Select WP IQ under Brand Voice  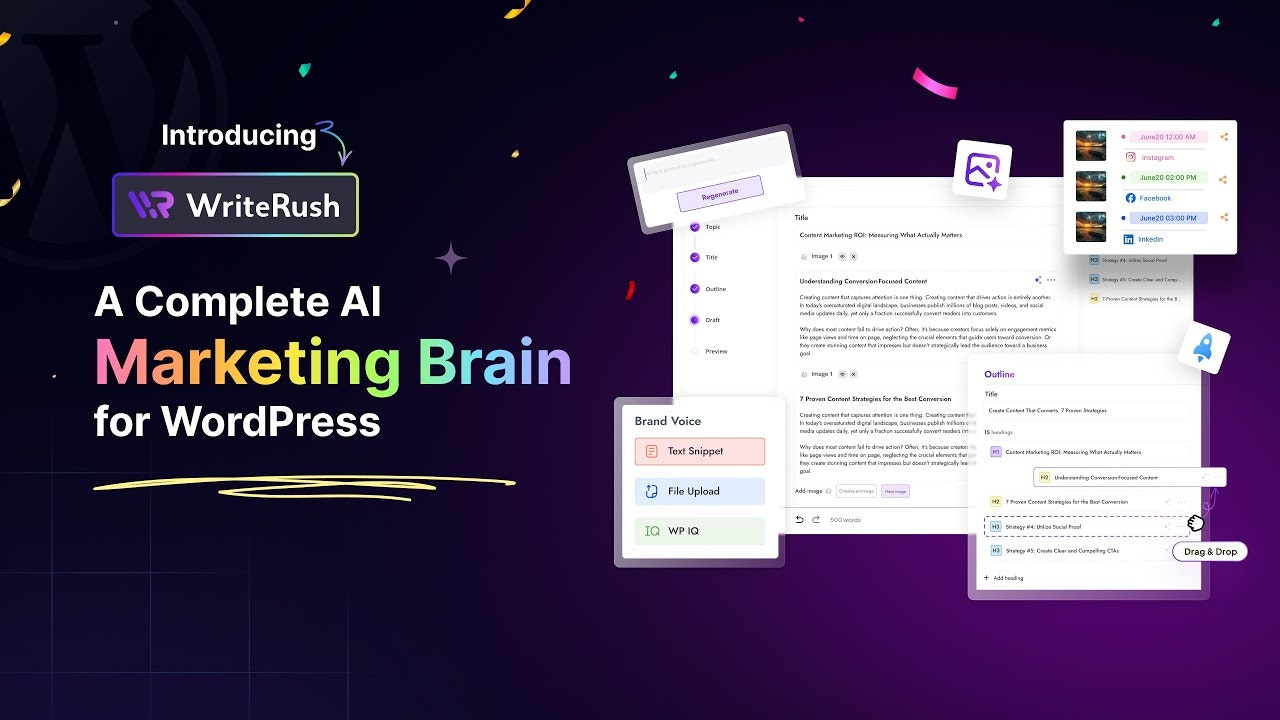coord(700,531)
